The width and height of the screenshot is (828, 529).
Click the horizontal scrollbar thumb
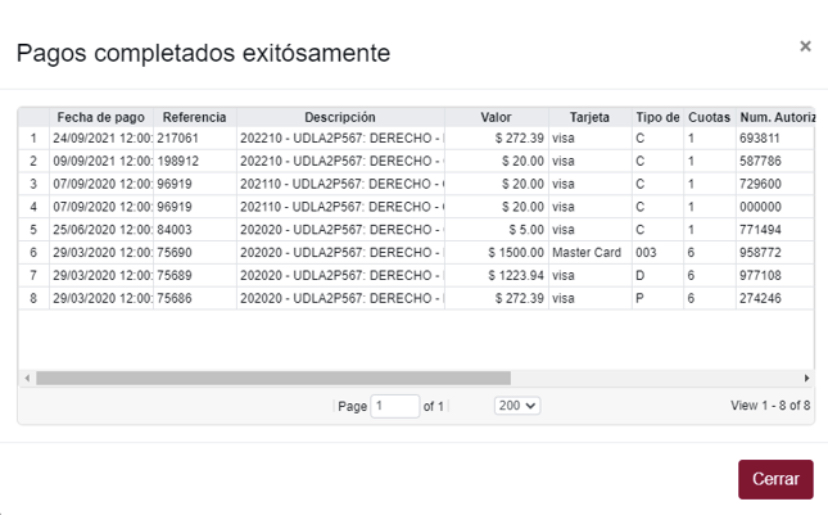click(270, 379)
